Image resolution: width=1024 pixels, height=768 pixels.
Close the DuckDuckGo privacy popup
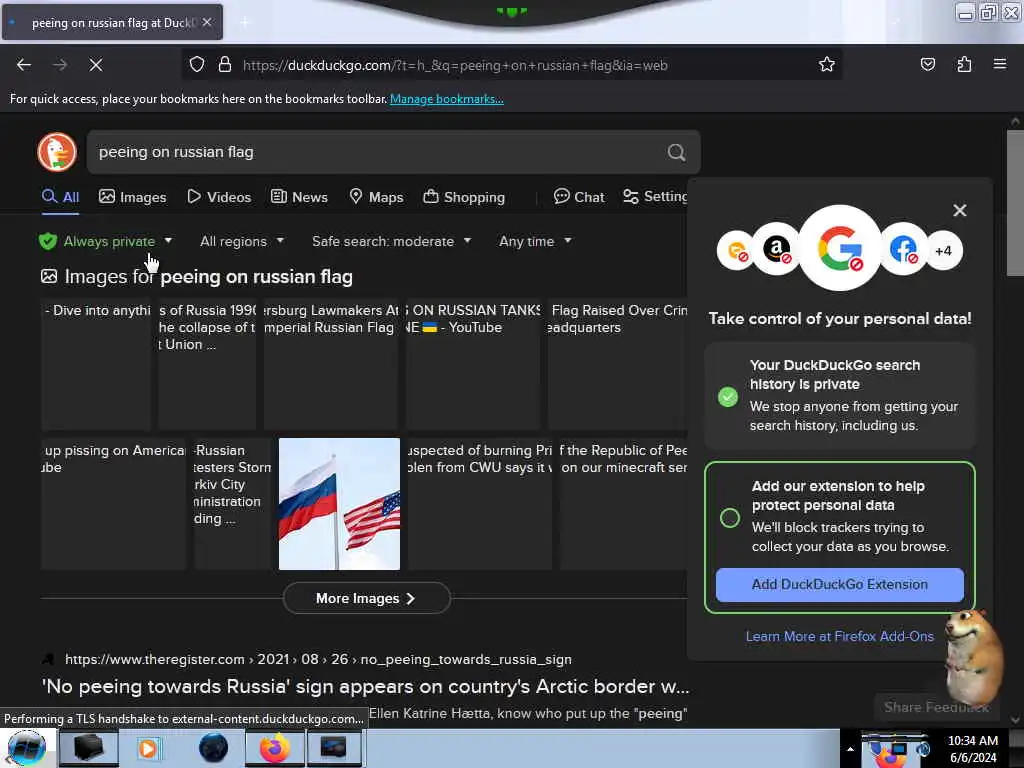point(959,210)
